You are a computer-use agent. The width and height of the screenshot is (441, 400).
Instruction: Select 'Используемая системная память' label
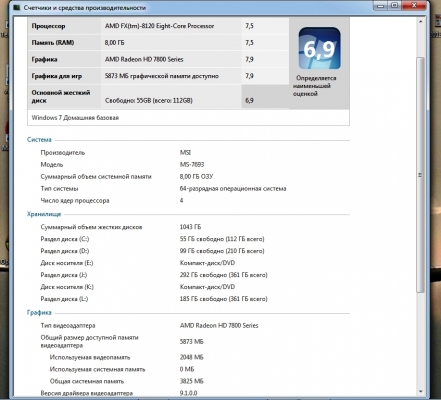tap(97, 370)
